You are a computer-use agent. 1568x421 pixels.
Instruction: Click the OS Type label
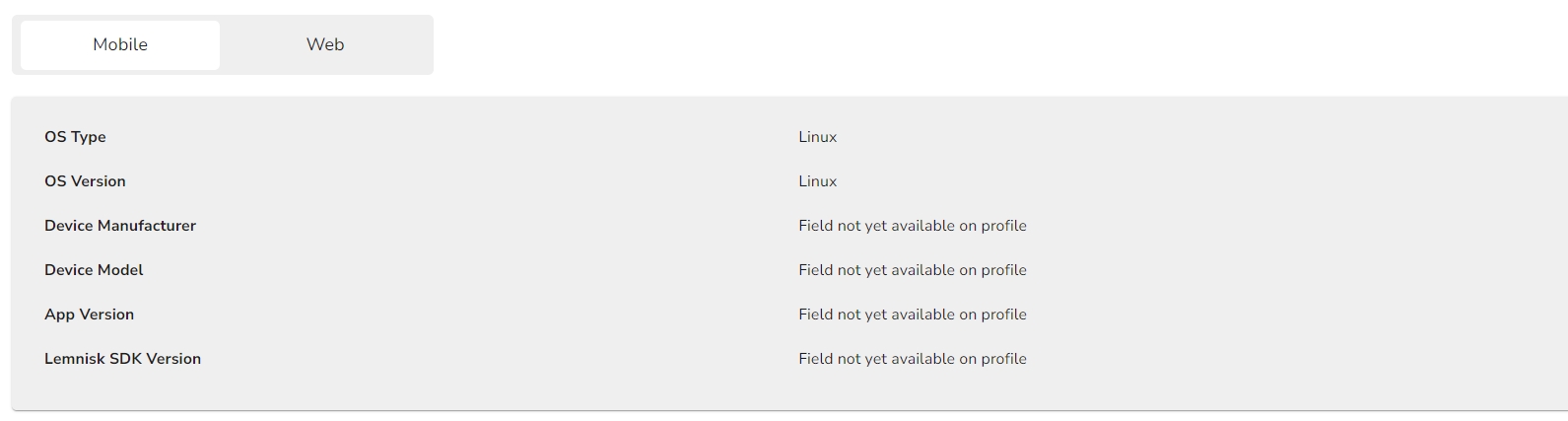pyautogui.click(x=75, y=137)
